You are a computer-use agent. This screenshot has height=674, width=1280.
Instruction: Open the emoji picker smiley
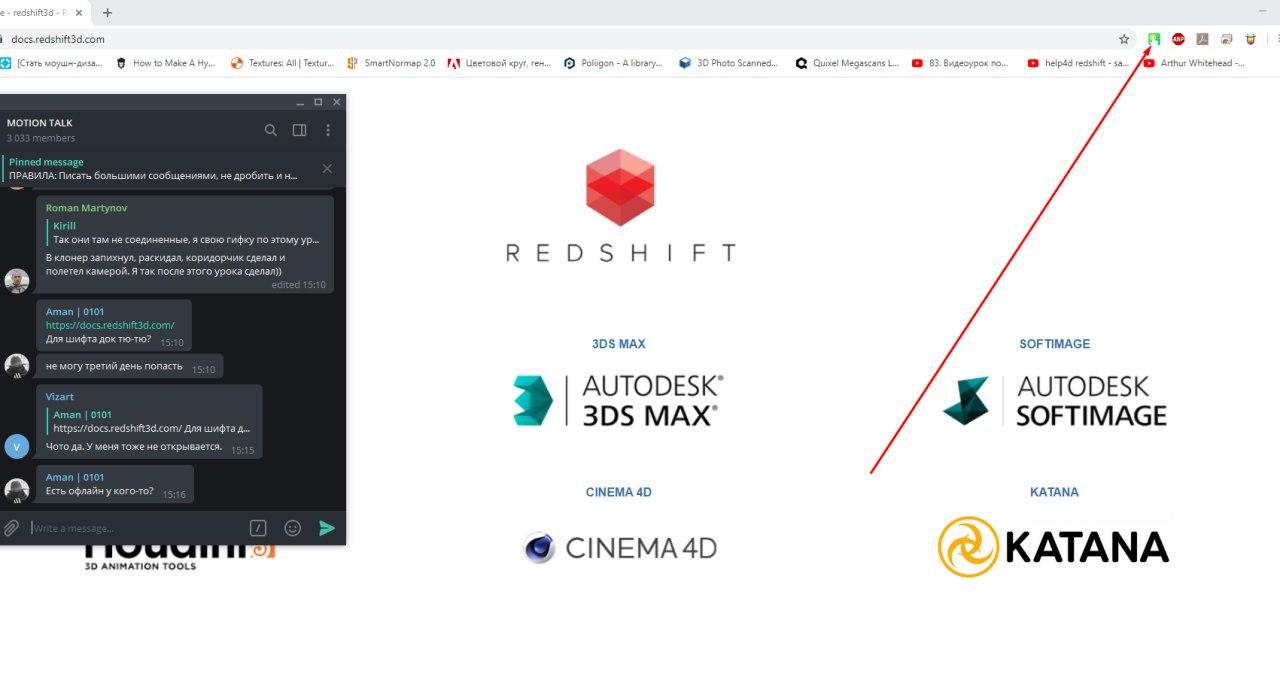pyautogui.click(x=293, y=528)
